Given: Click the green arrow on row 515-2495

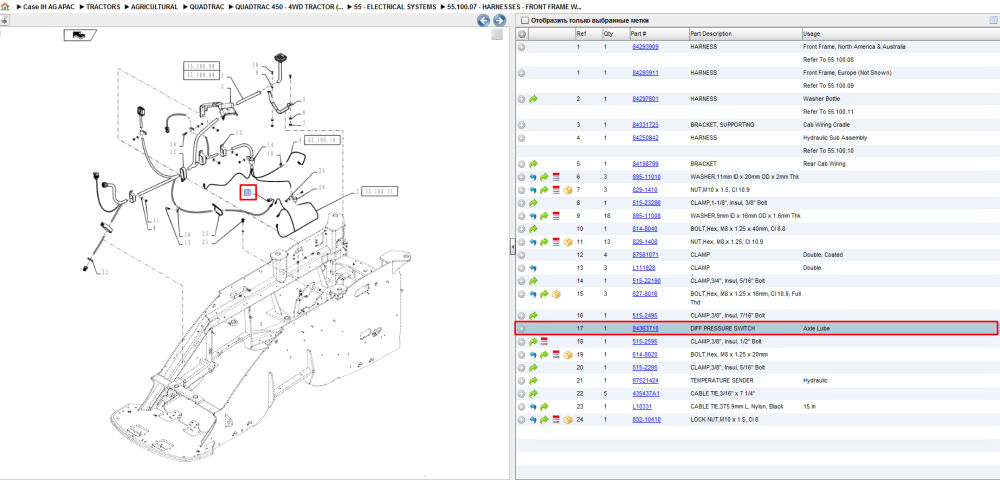Looking at the screenshot, I should pyautogui.click(x=534, y=316).
